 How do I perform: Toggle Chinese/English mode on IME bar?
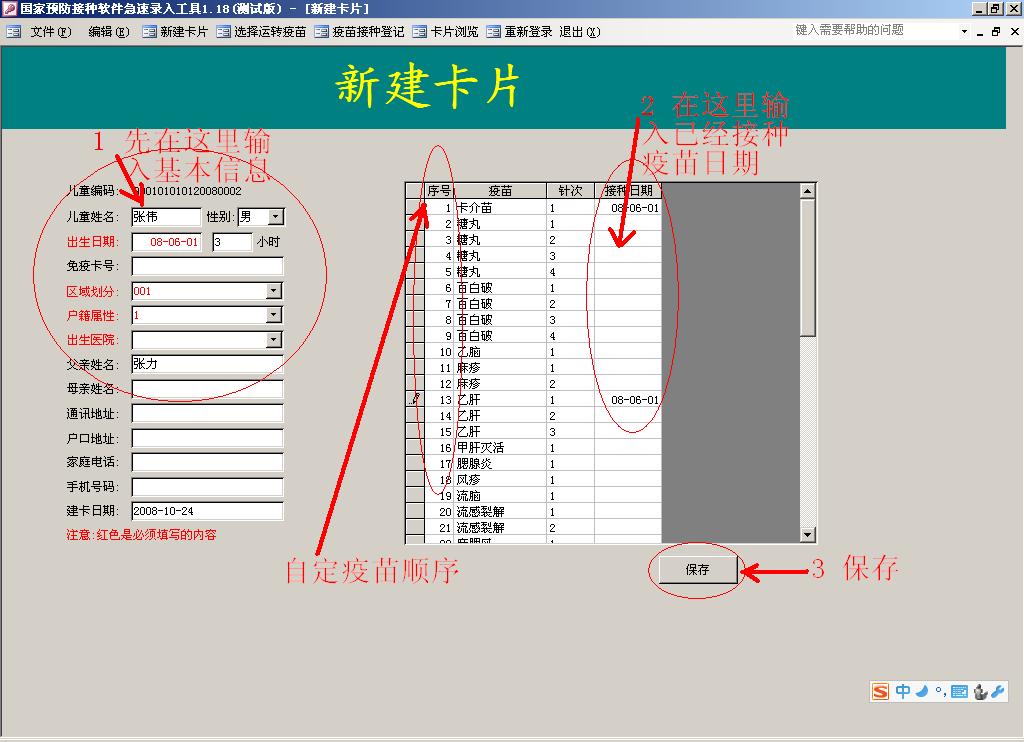click(x=903, y=691)
